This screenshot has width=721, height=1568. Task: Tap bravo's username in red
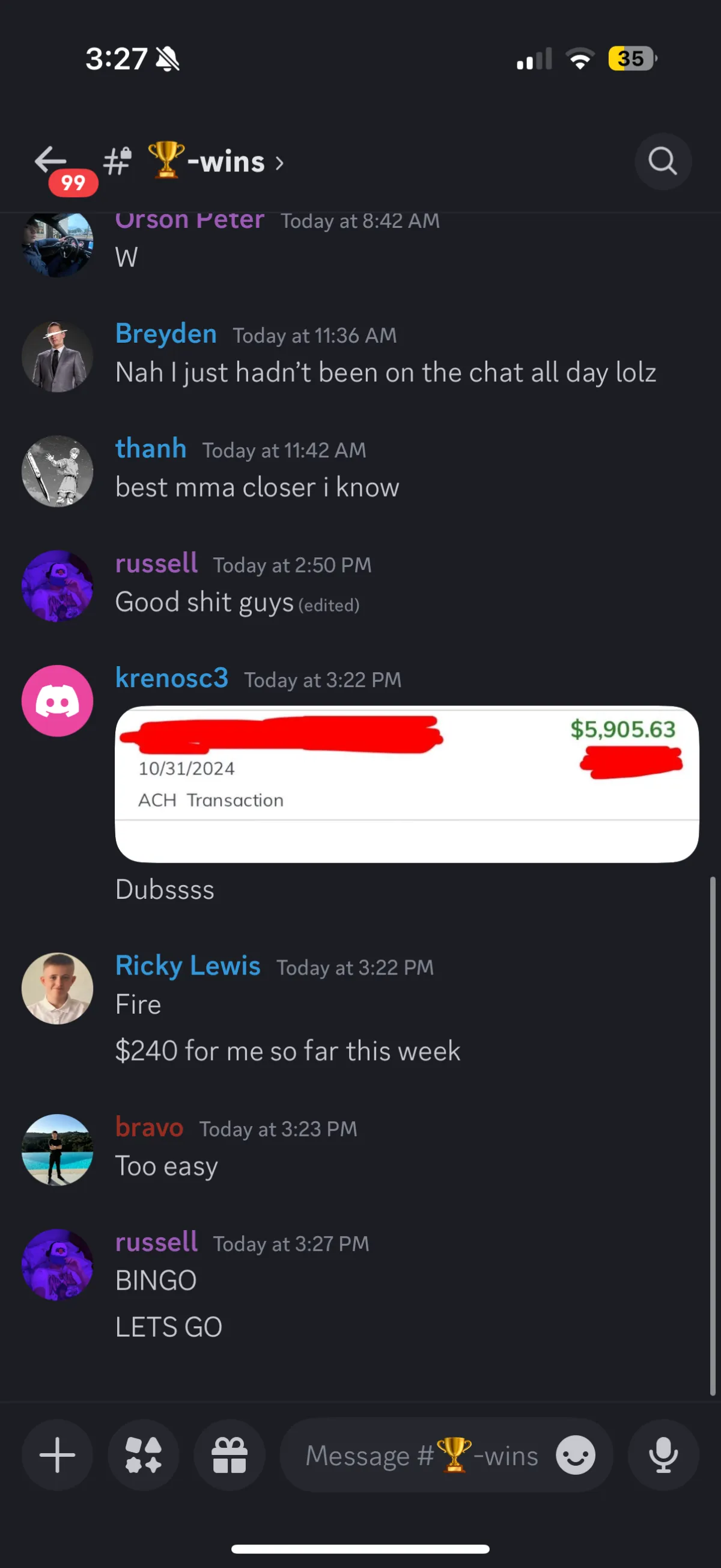(x=149, y=1127)
